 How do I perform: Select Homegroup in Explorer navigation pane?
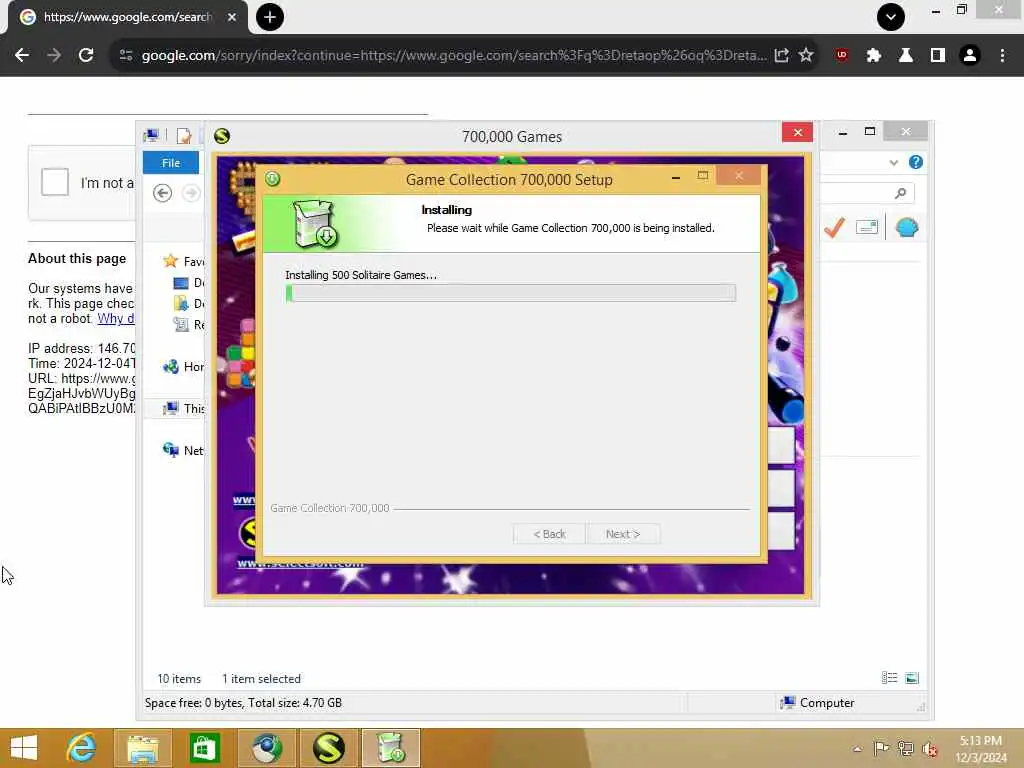tap(184, 366)
